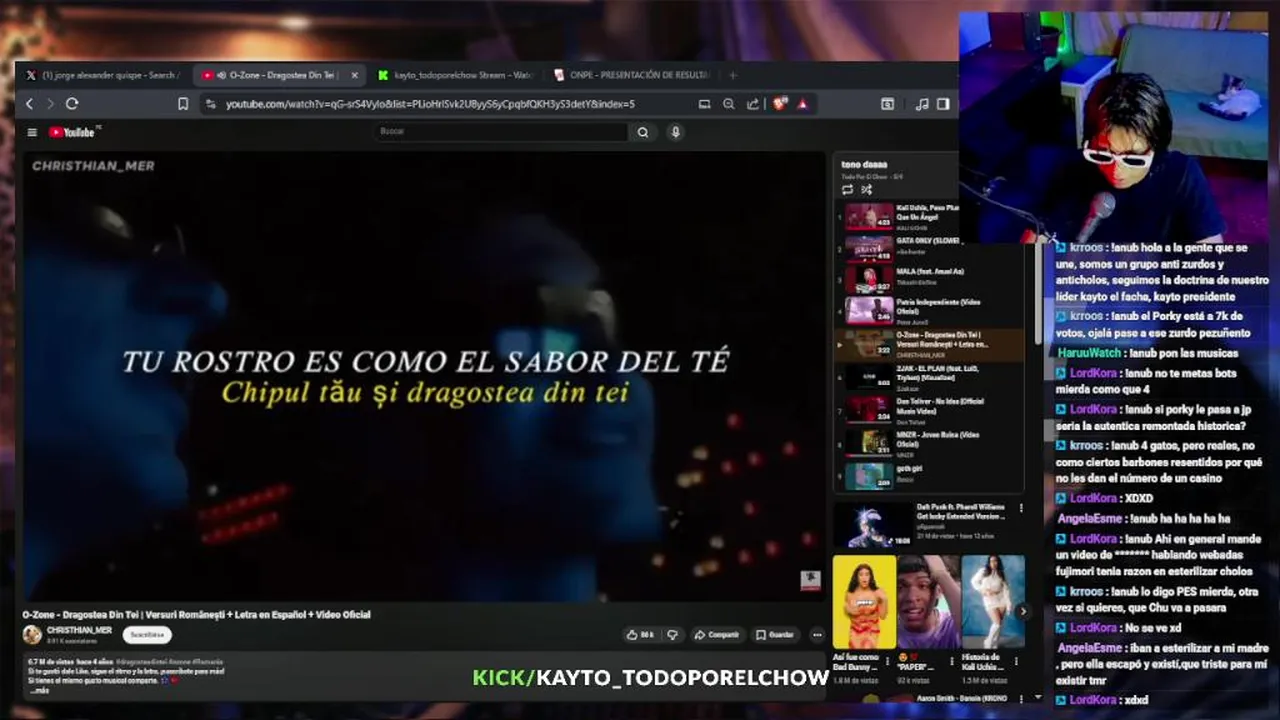Play Patria Independiente playlist video
Image resolution: width=1280 pixels, height=720 pixels.
930,311
